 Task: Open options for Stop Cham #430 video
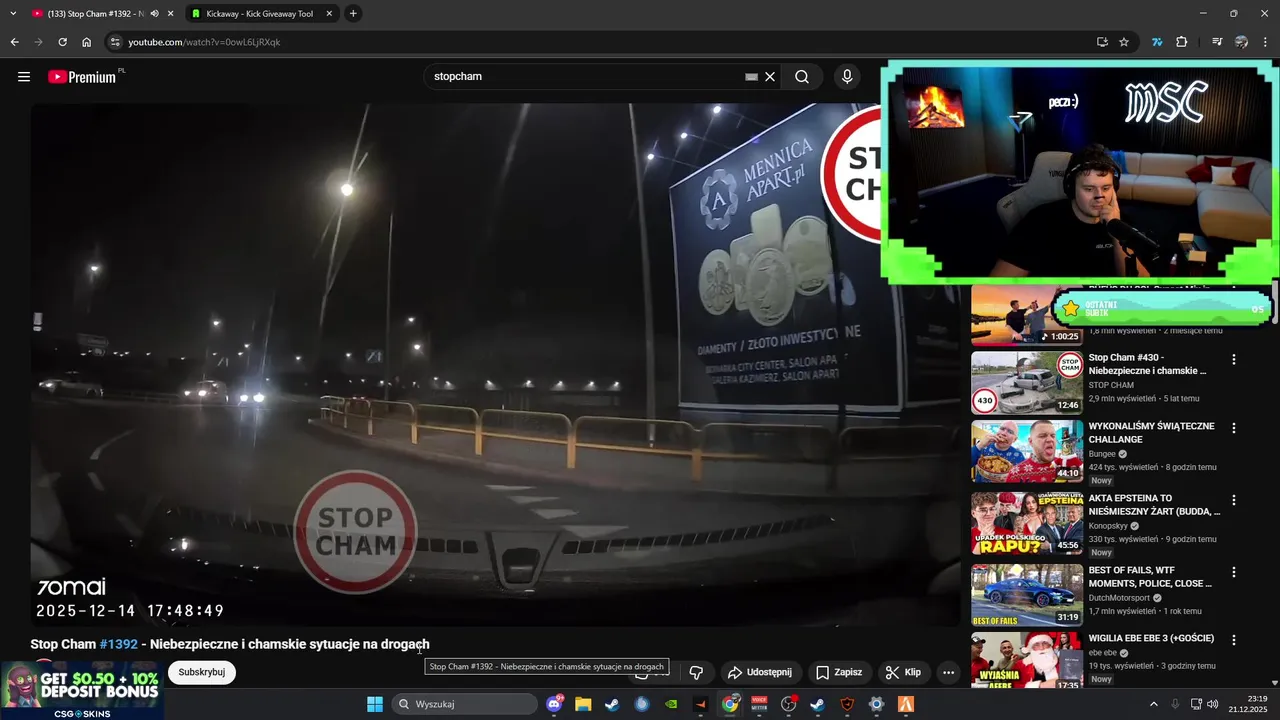tap(1234, 360)
